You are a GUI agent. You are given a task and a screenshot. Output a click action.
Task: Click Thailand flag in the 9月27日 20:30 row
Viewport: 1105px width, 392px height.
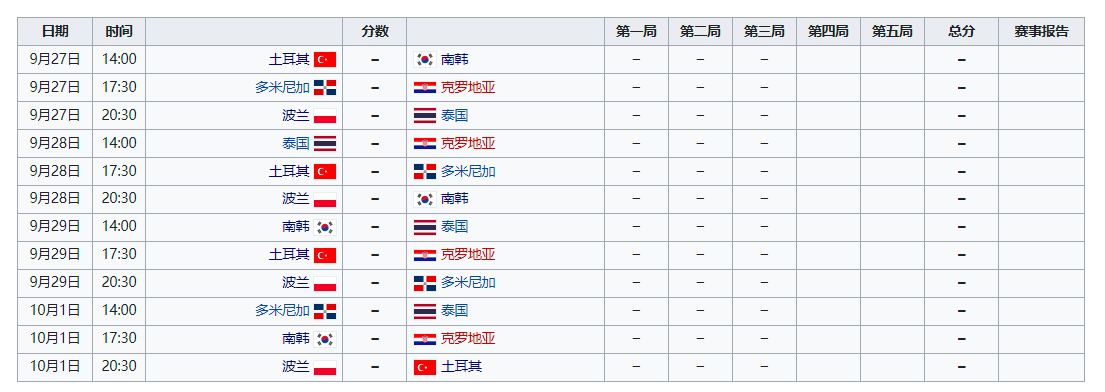point(425,116)
